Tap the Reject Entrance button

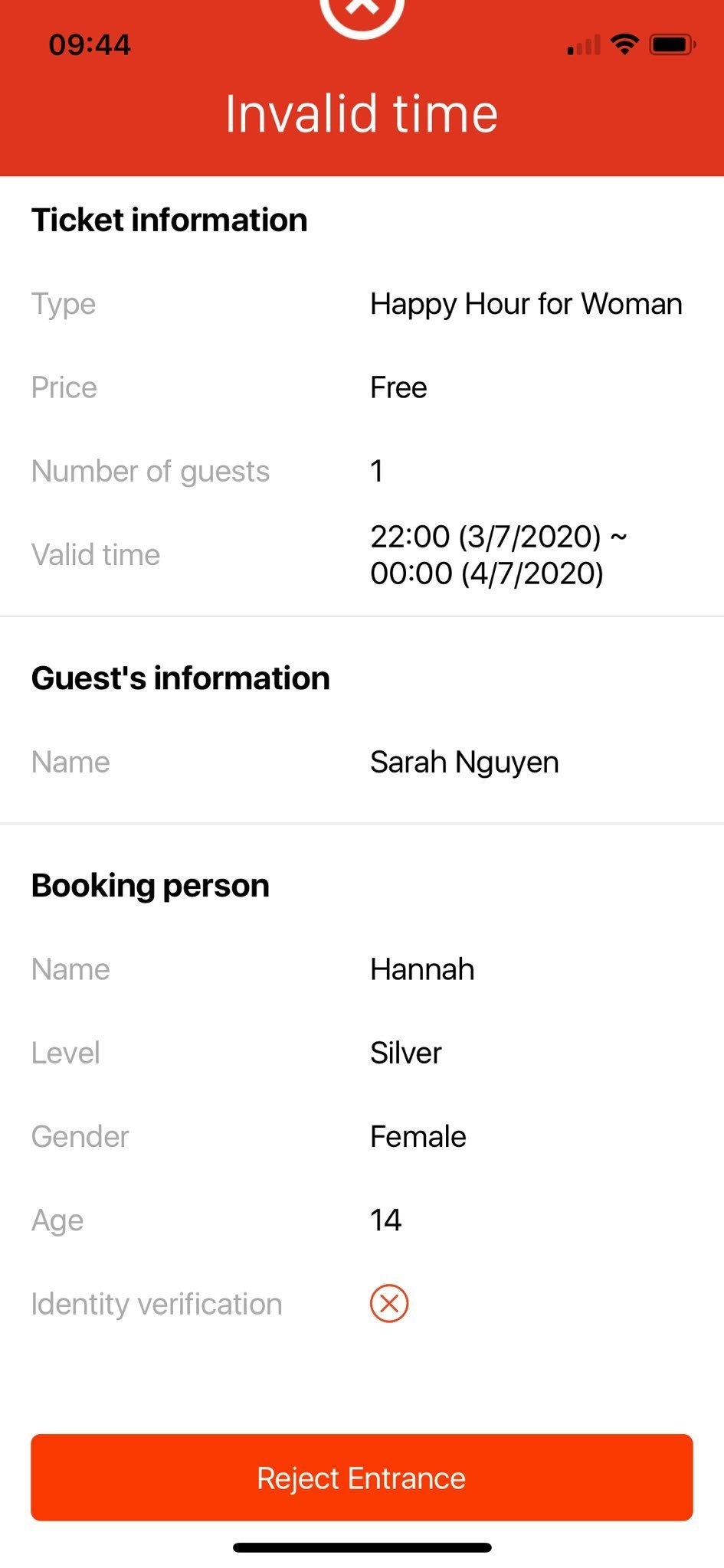(x=362, y=1477)
